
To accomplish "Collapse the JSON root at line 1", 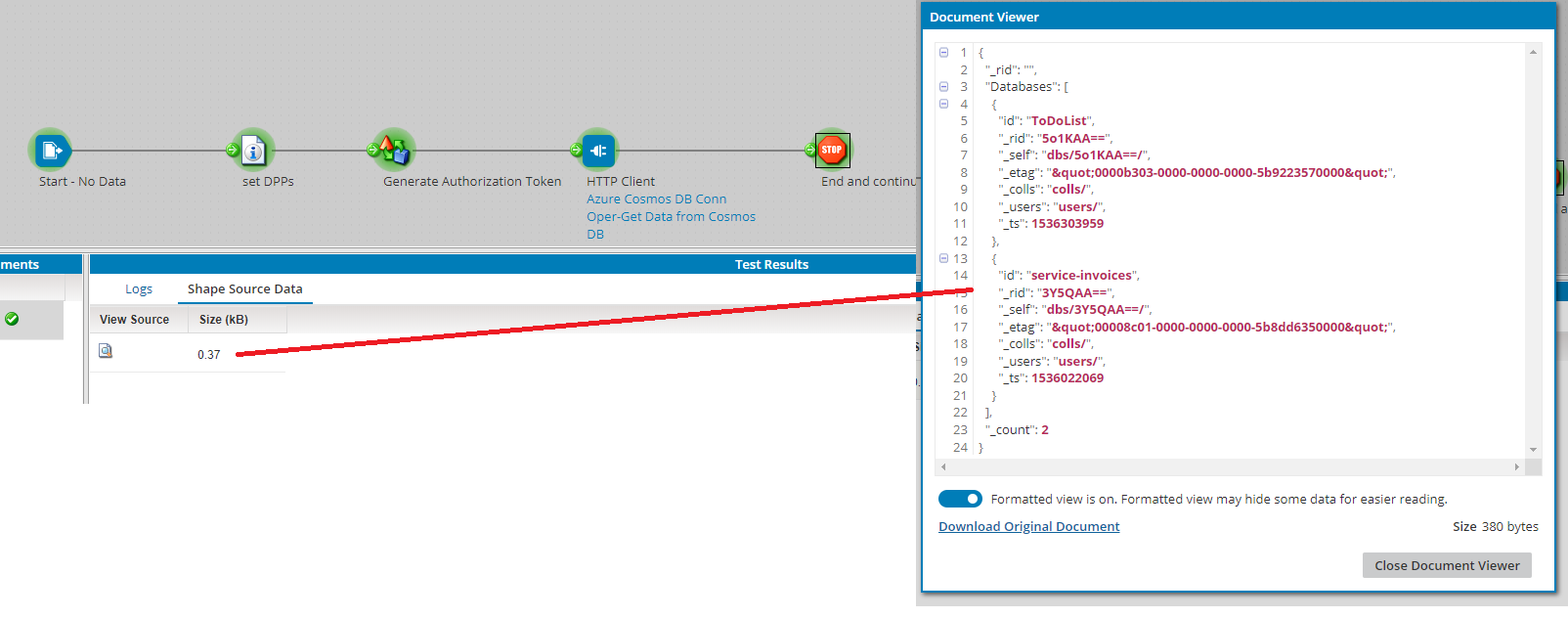I will click(943, 53).
